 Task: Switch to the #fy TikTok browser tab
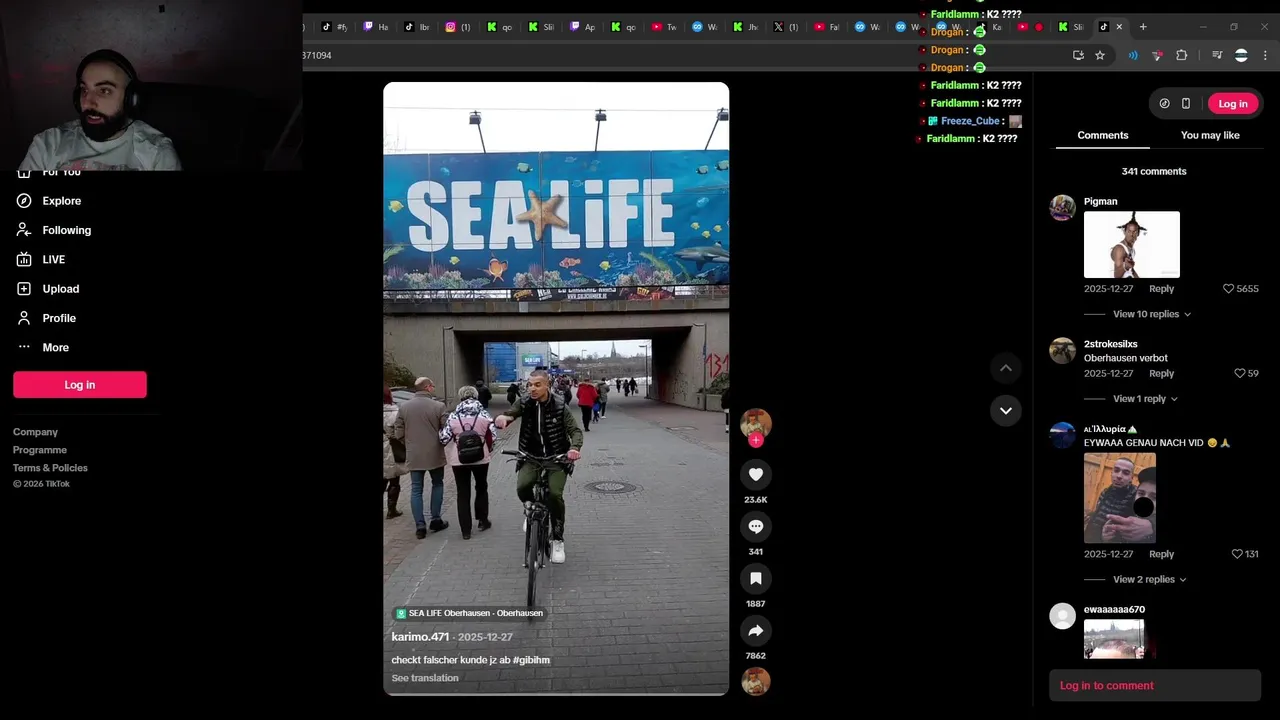(x=334, y=27)
